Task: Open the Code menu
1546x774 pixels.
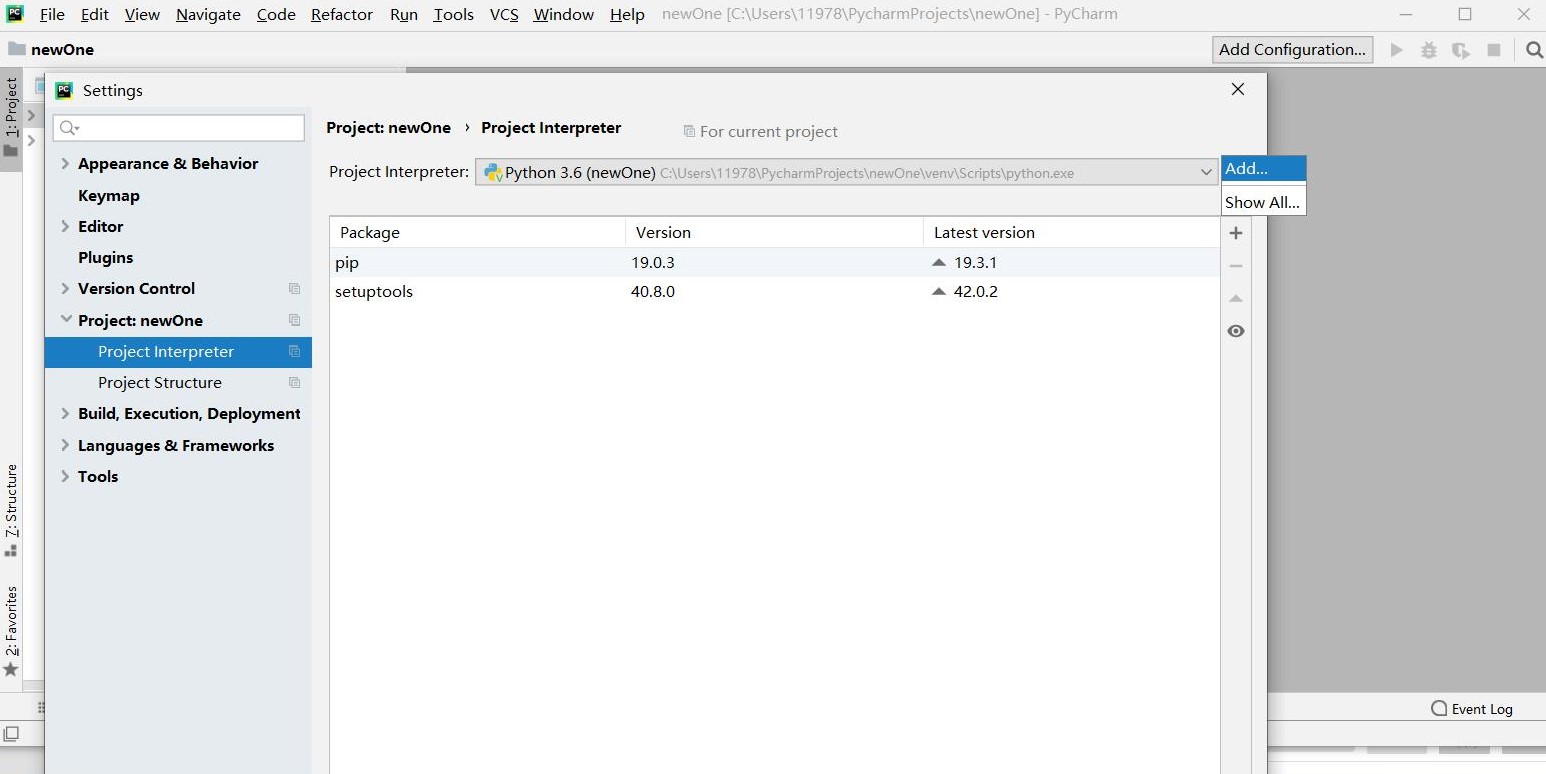Action: coord(276,15)
